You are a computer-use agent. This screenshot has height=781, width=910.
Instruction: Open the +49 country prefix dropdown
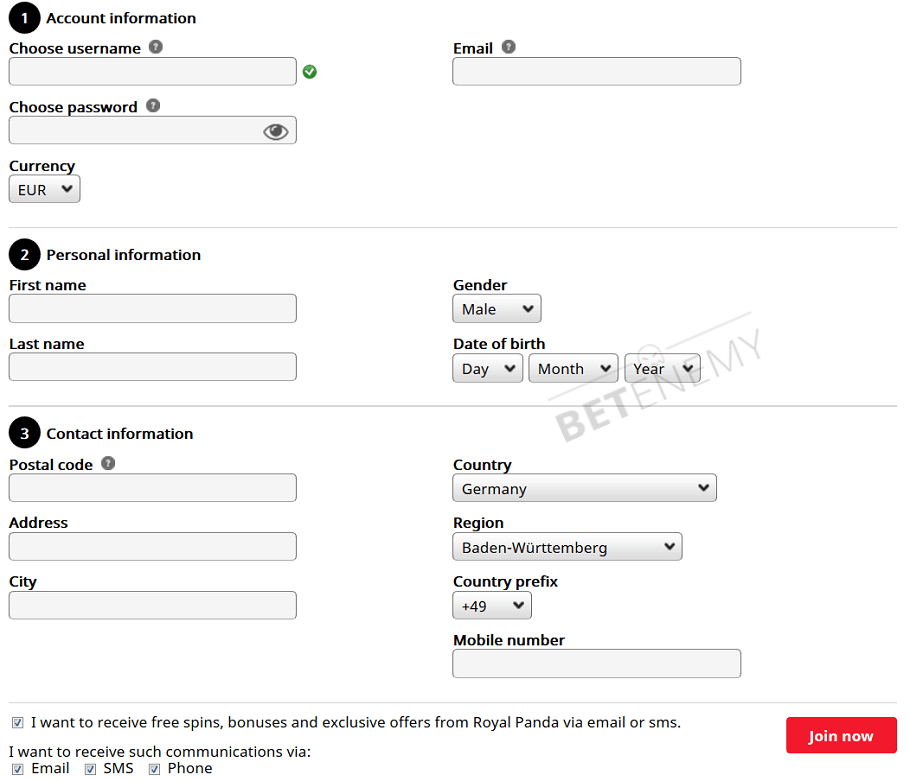492,606
